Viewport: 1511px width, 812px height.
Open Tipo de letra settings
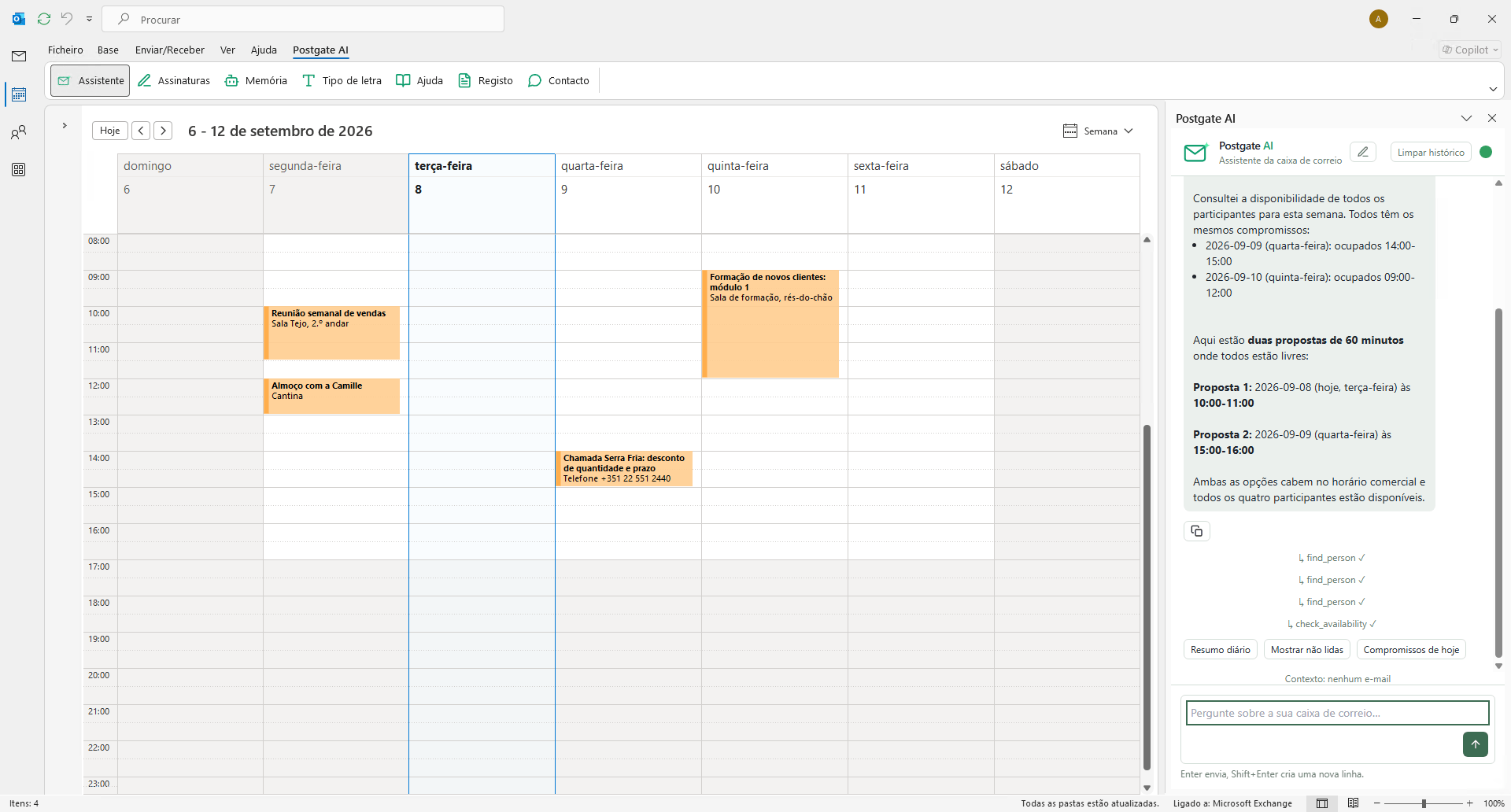click(x=342, y=80)
